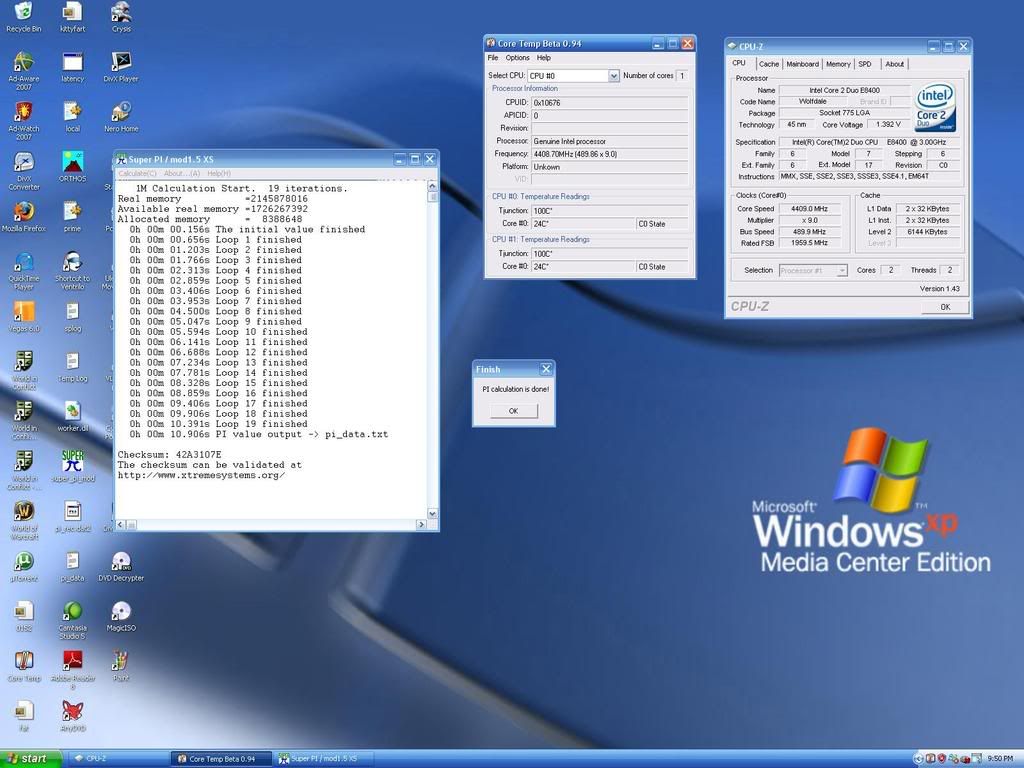Activate the Super PI taskbar button
The image size is (1024, 768).
pyautogui.click(x=323, y=758)
